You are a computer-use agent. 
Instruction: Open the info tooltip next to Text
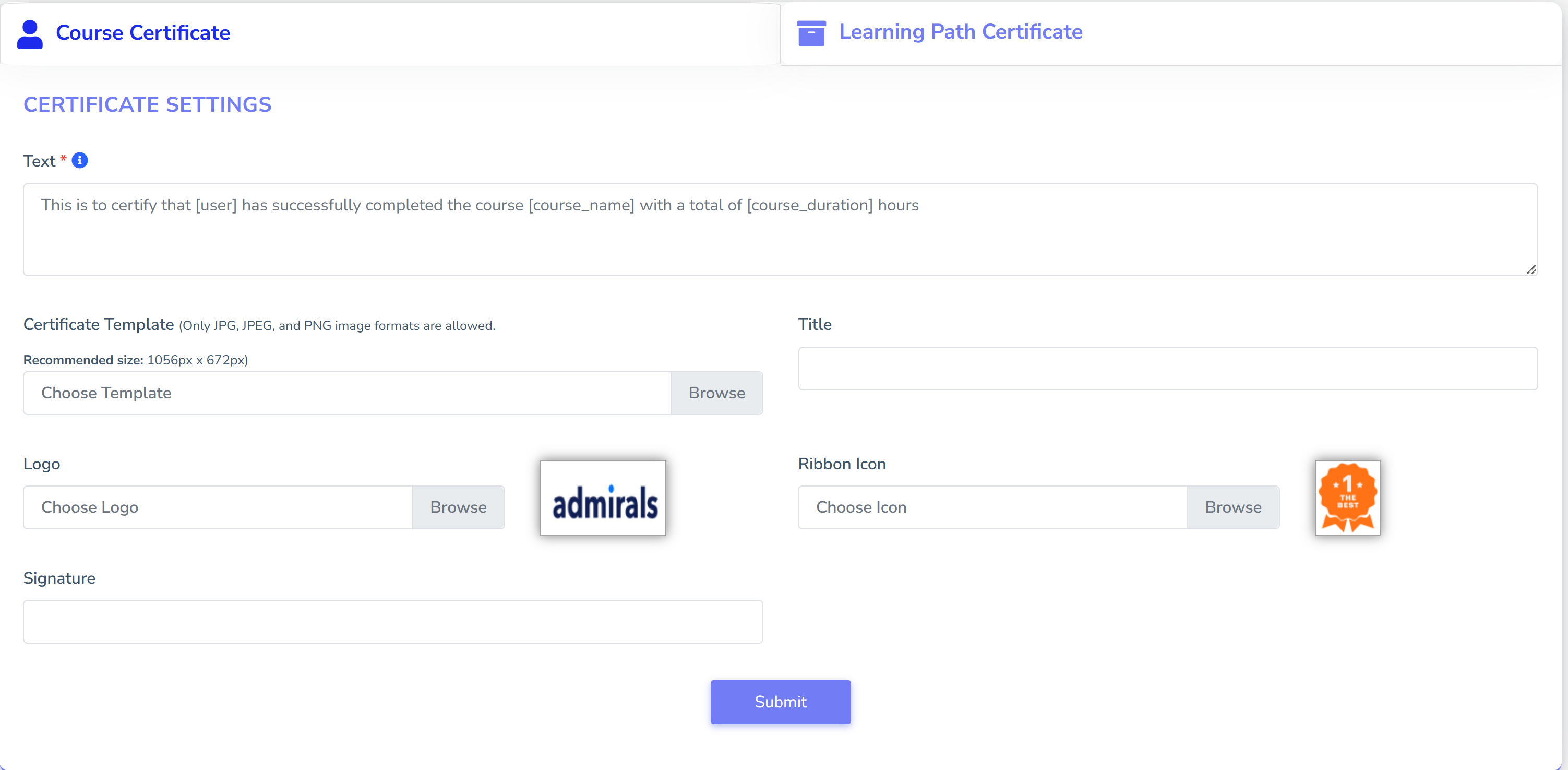click(80, 160)
